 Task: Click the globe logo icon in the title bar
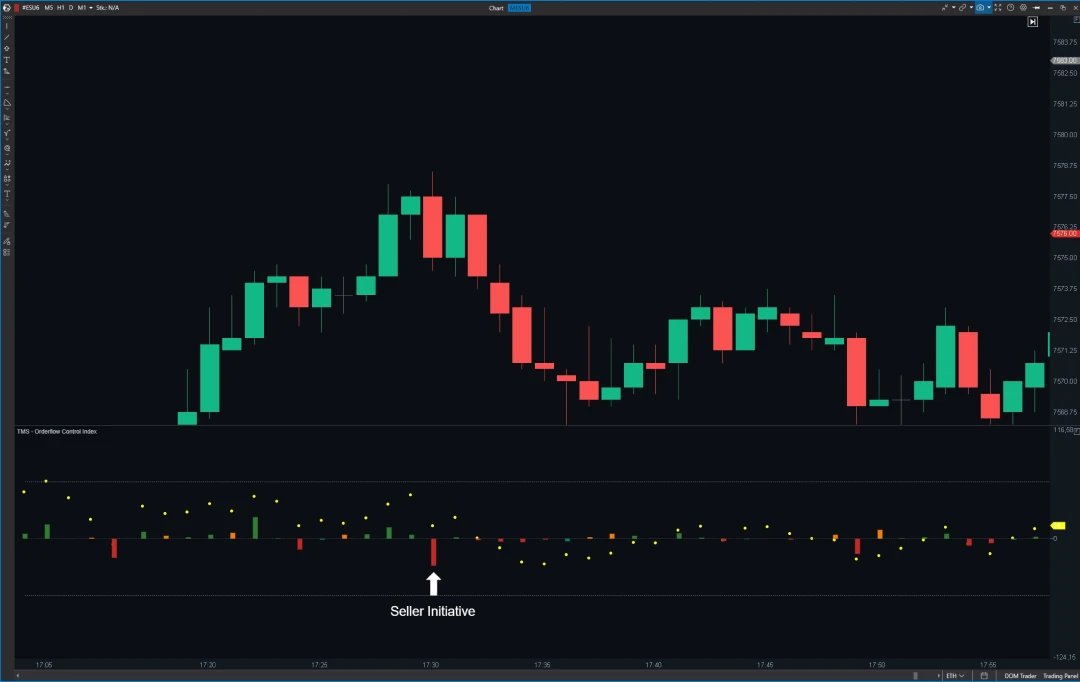click(x=6, y=8)
